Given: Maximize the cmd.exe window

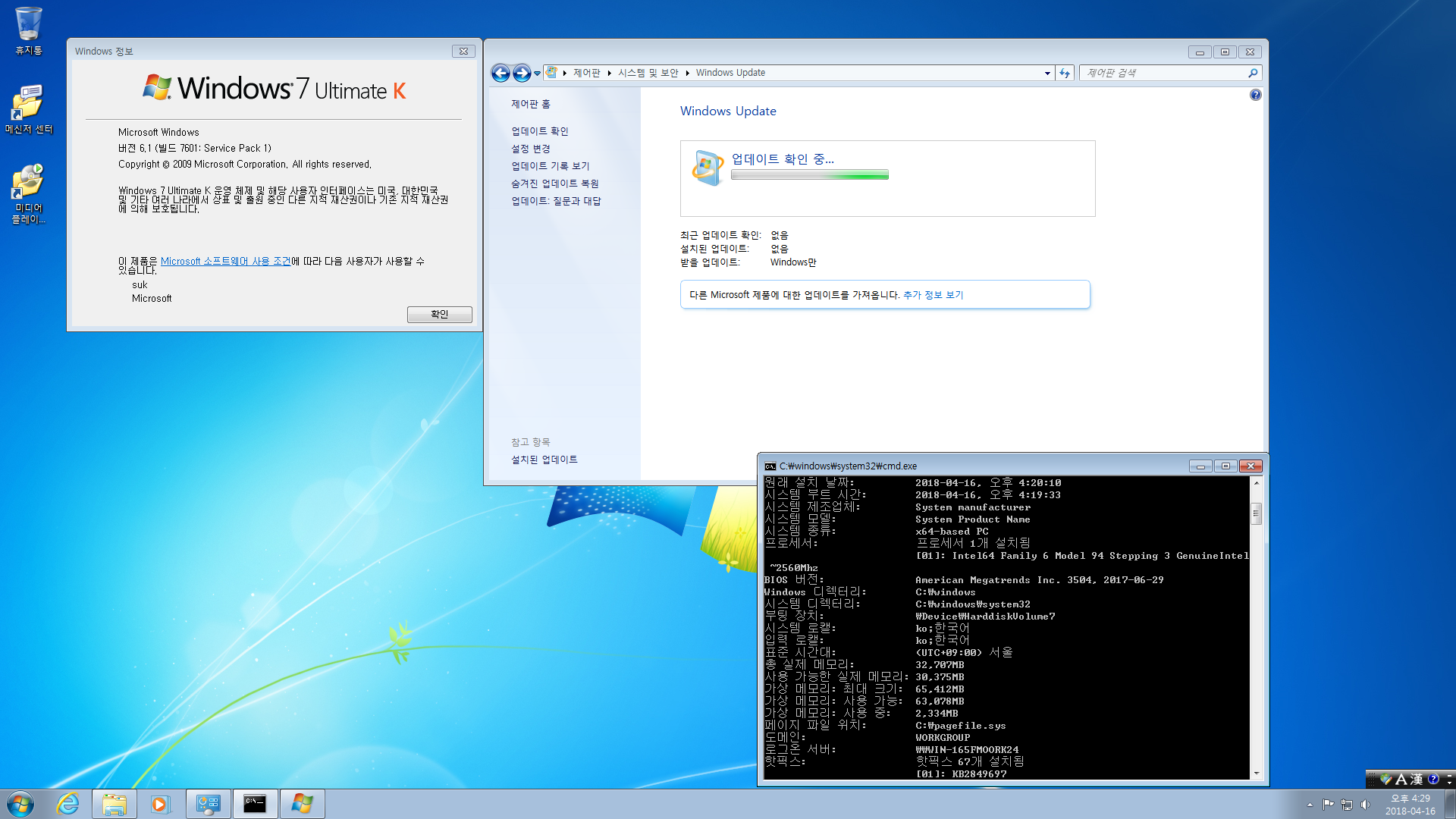Looking at the screenshot, I should pyautogui.click(x=1225, y=466).
